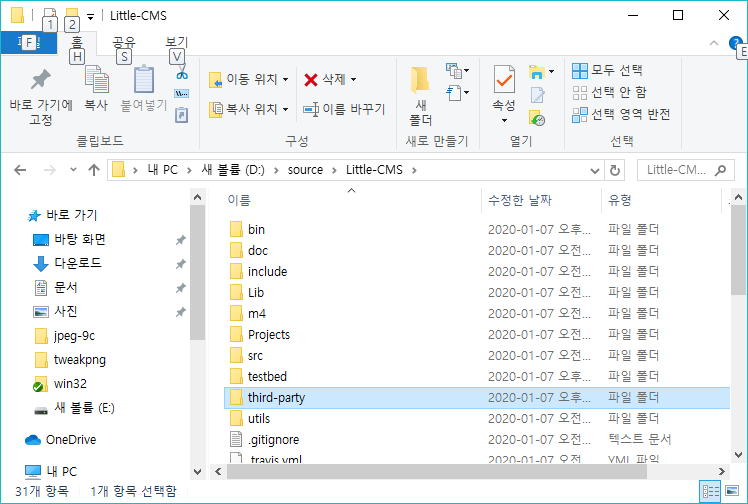The image size is (748, 504).
Task: Click the new folder icon in title bar
Action: pos(72,15)
